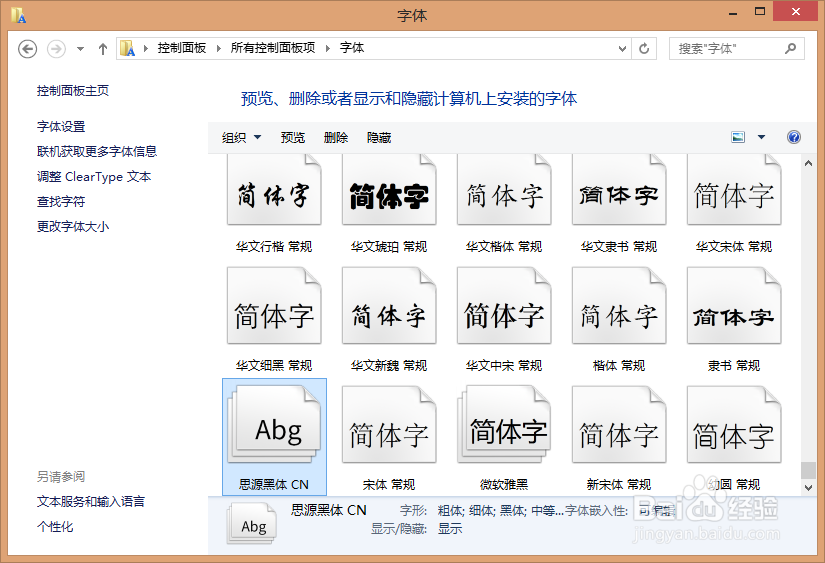Select the 华文细黑 常规 font icon
The width and height of the screenshot is (825, 563).
pyautogui.click(x=274, y=306)
